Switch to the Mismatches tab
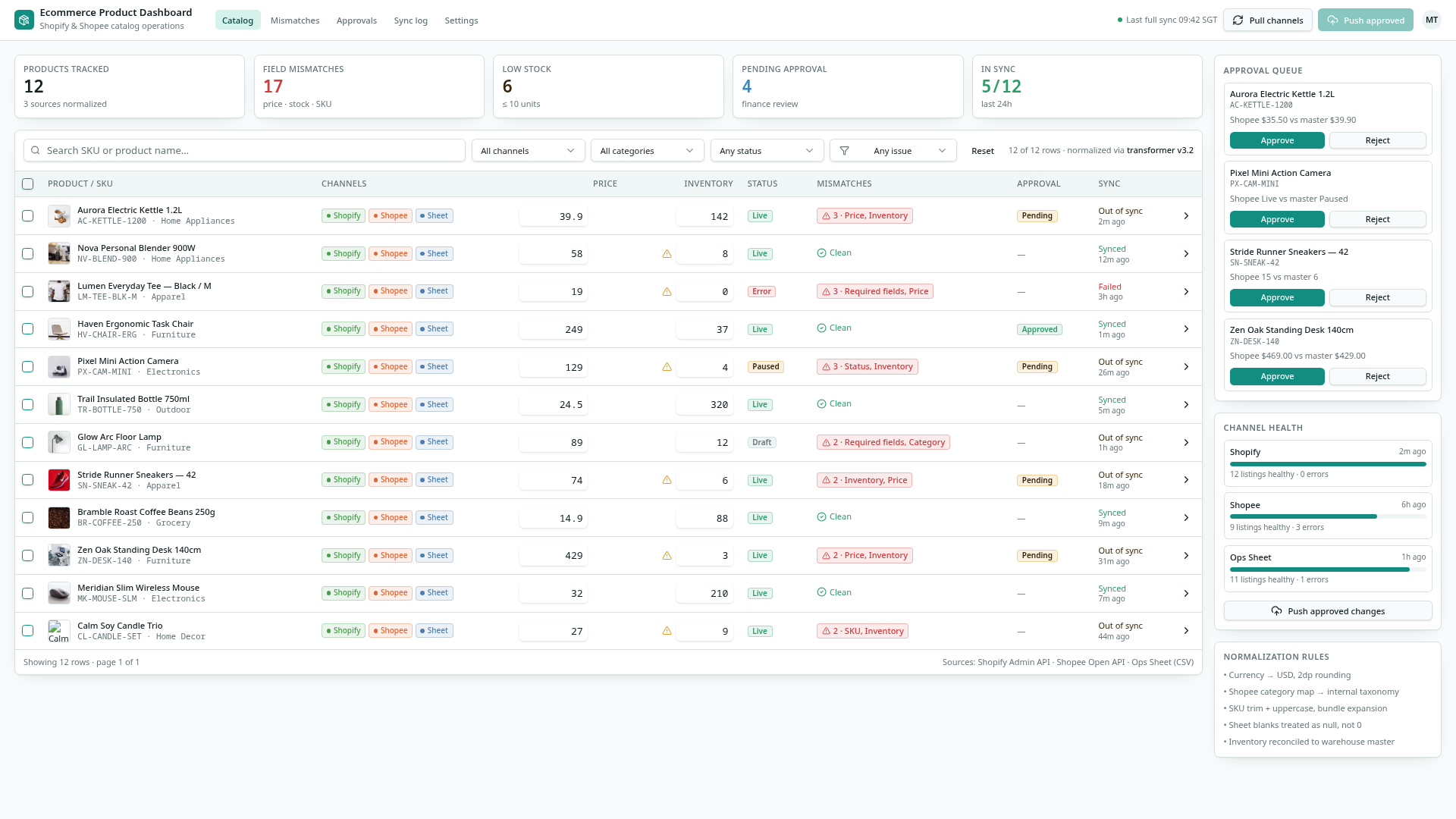1456x819 pixels. click(x=295, y=20)
